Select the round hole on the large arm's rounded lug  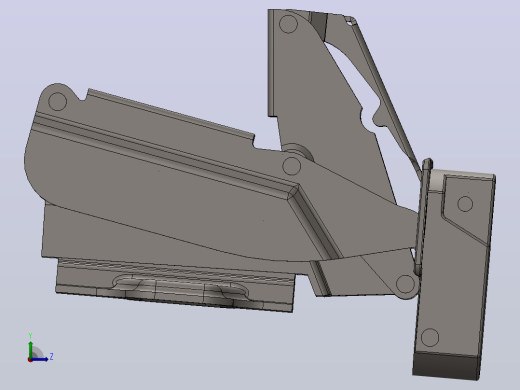57,101
